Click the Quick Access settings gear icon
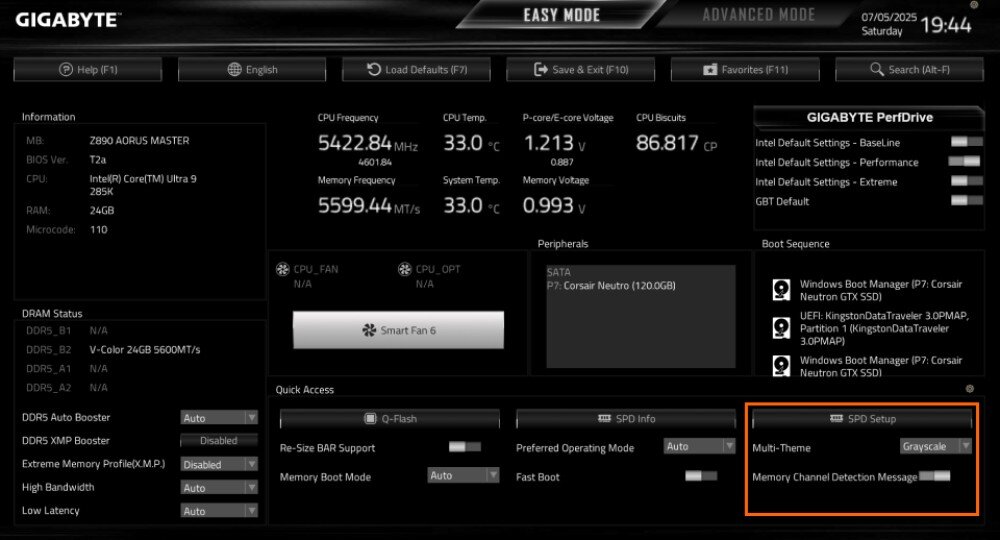The width and height of the screenshot is (1000, 540). 969,388
